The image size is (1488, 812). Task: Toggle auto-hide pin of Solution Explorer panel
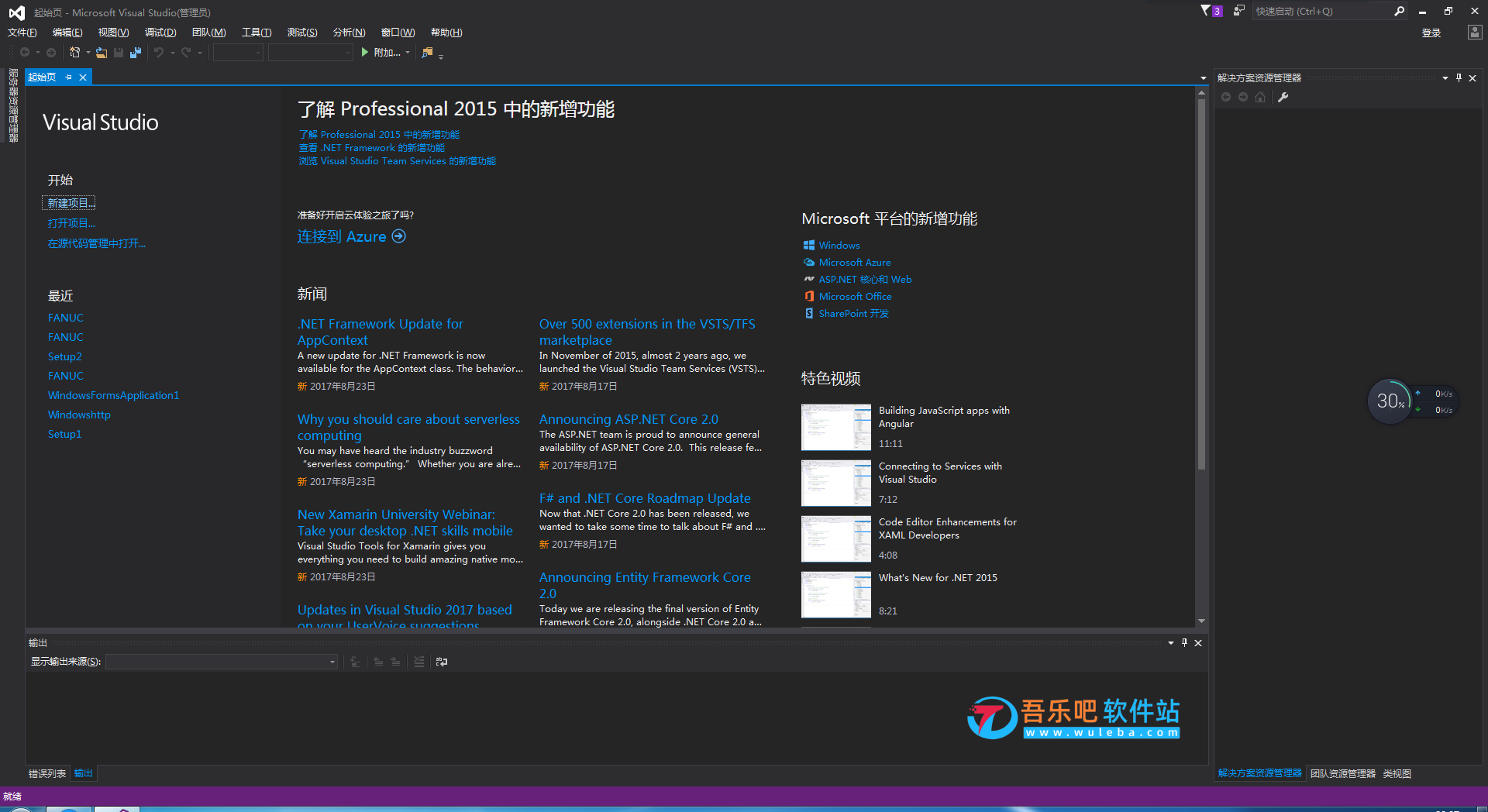pyautogui.click(x=1459, y=77)
